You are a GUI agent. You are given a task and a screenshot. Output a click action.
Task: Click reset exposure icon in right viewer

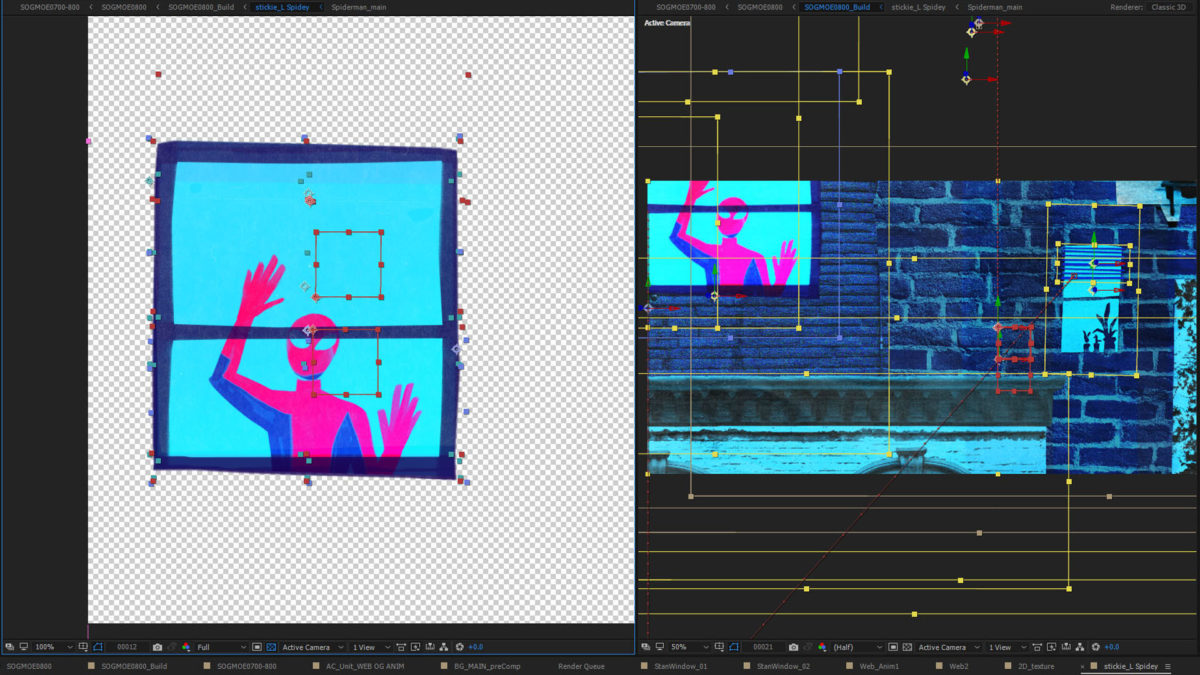pyautogui.click(x=1096, y=647)
